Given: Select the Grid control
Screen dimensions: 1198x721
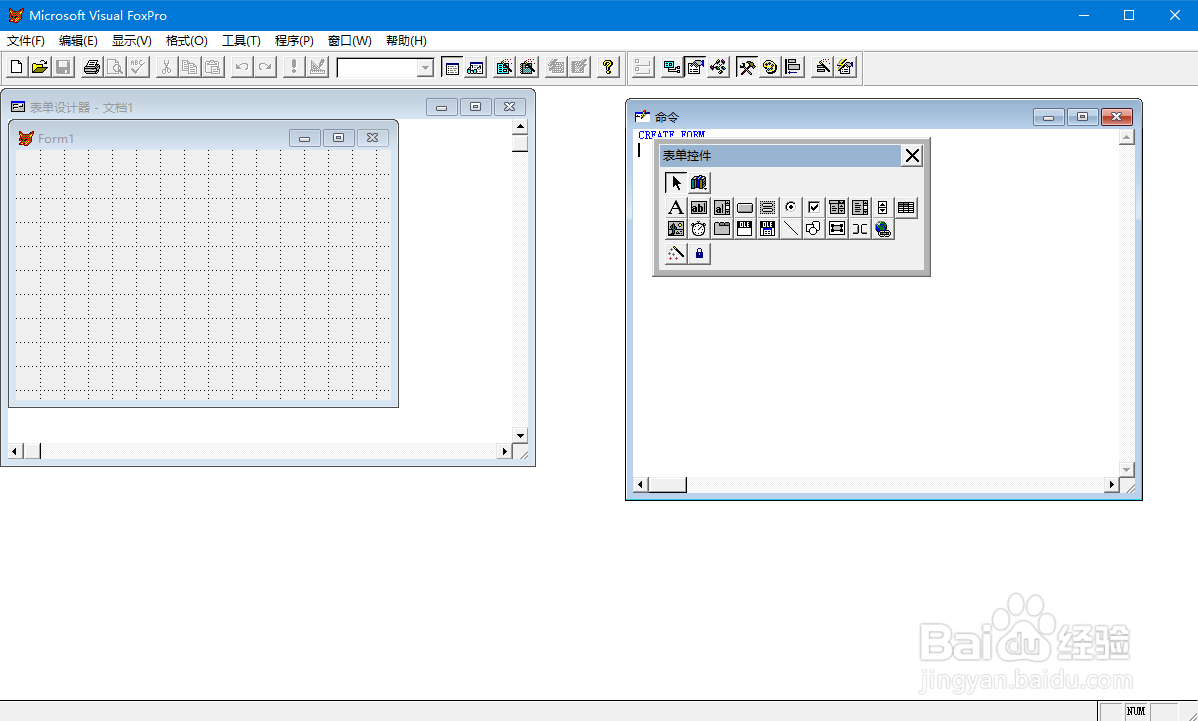Looking at the screenshot, I should pyautogui.click(x=906, y=207).
